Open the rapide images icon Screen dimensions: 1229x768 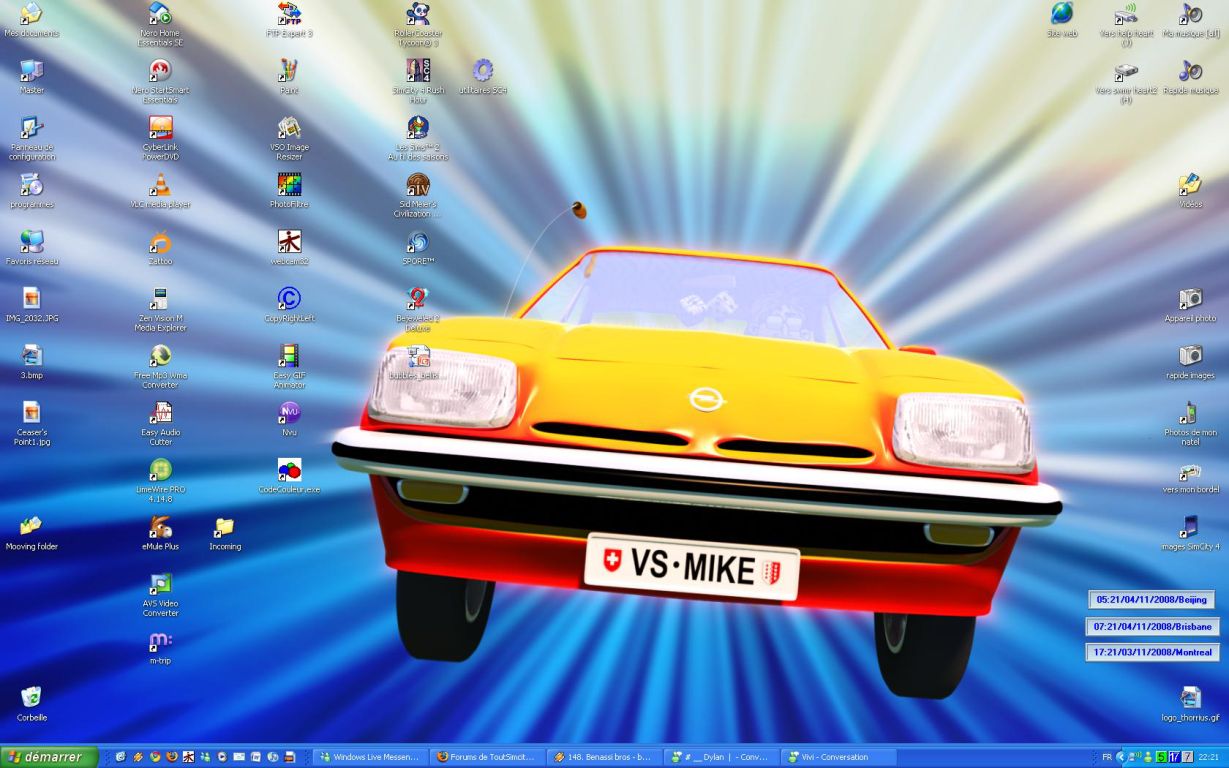click(1190, 356)
